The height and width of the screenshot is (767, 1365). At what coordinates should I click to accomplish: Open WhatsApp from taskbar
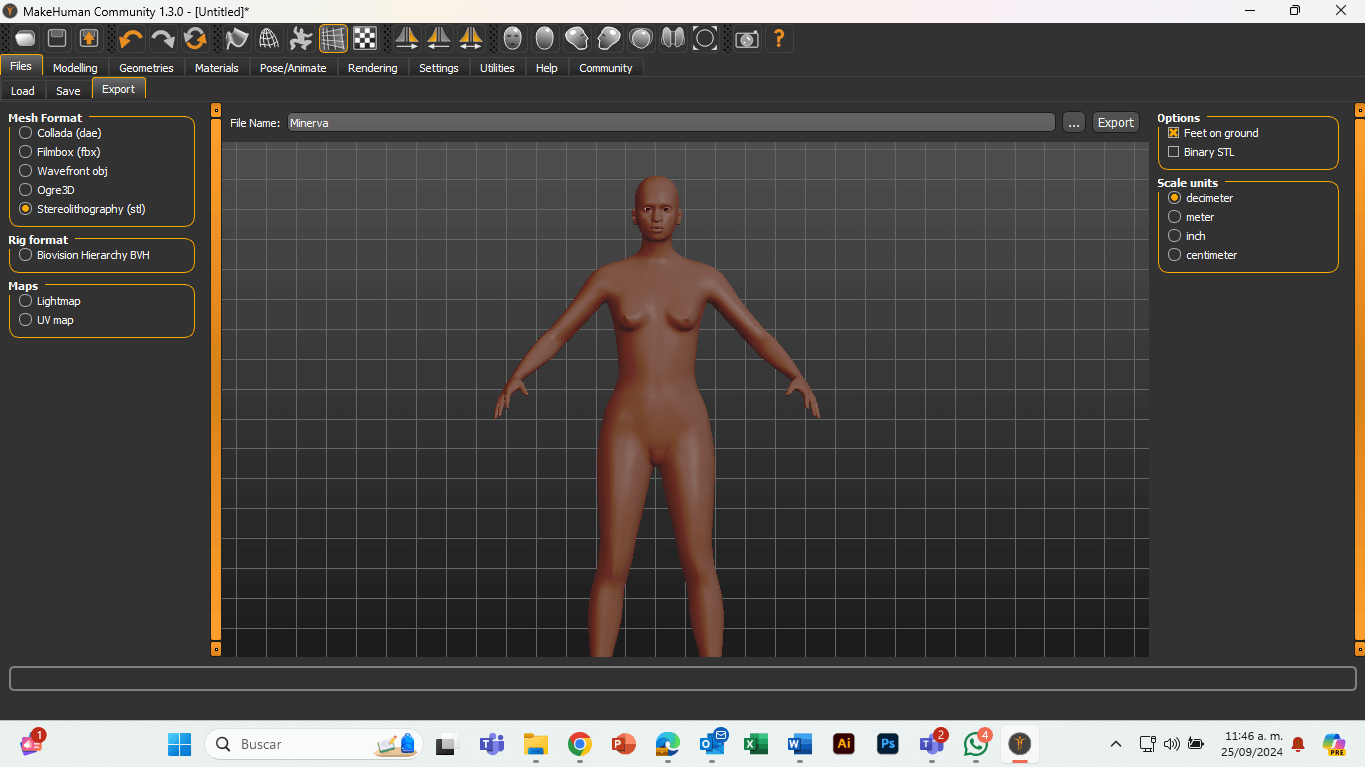pos(976,744)
